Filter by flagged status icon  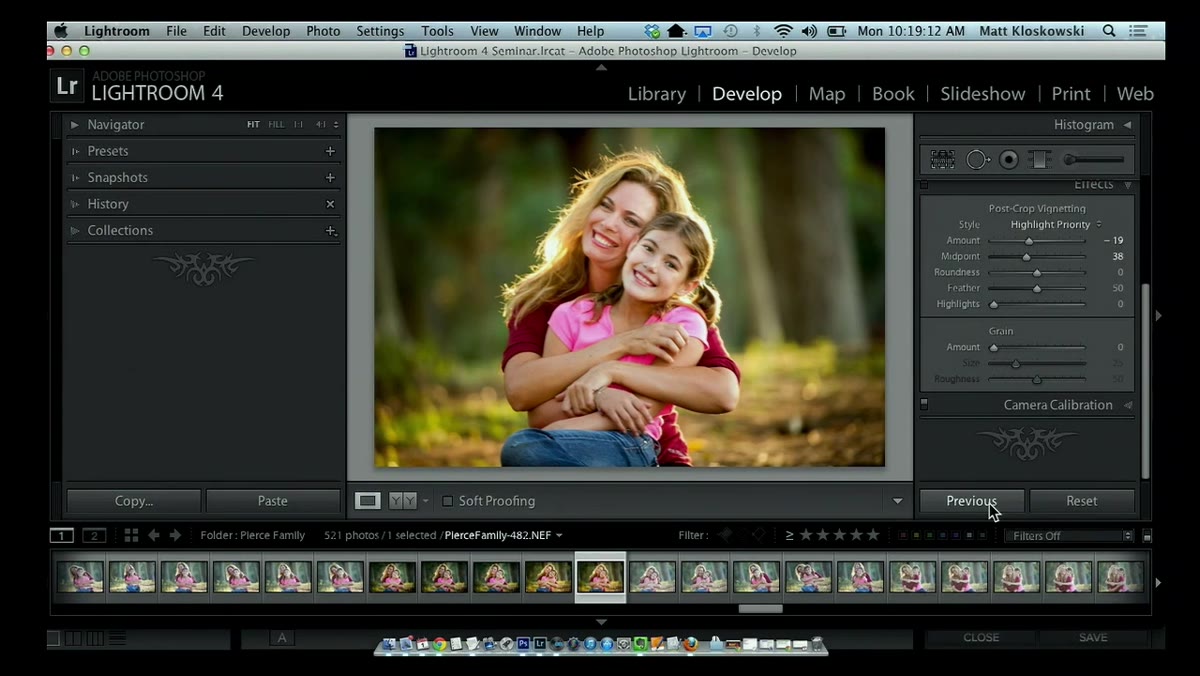[727, 535]
